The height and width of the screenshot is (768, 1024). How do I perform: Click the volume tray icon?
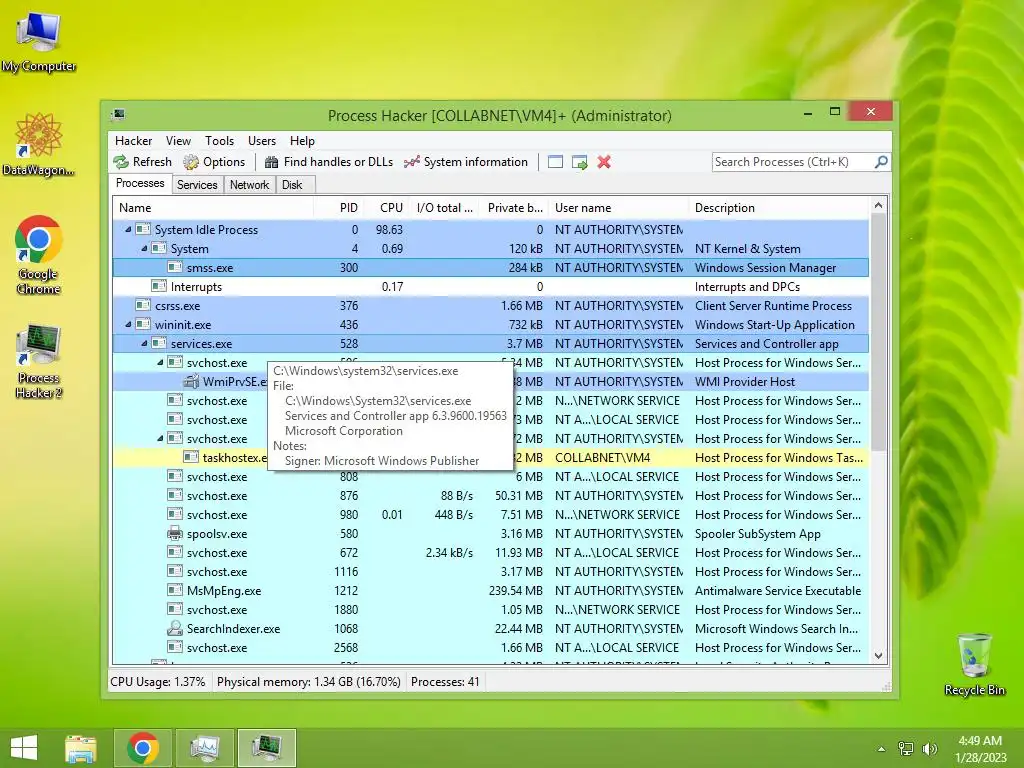tap(929, 748)
